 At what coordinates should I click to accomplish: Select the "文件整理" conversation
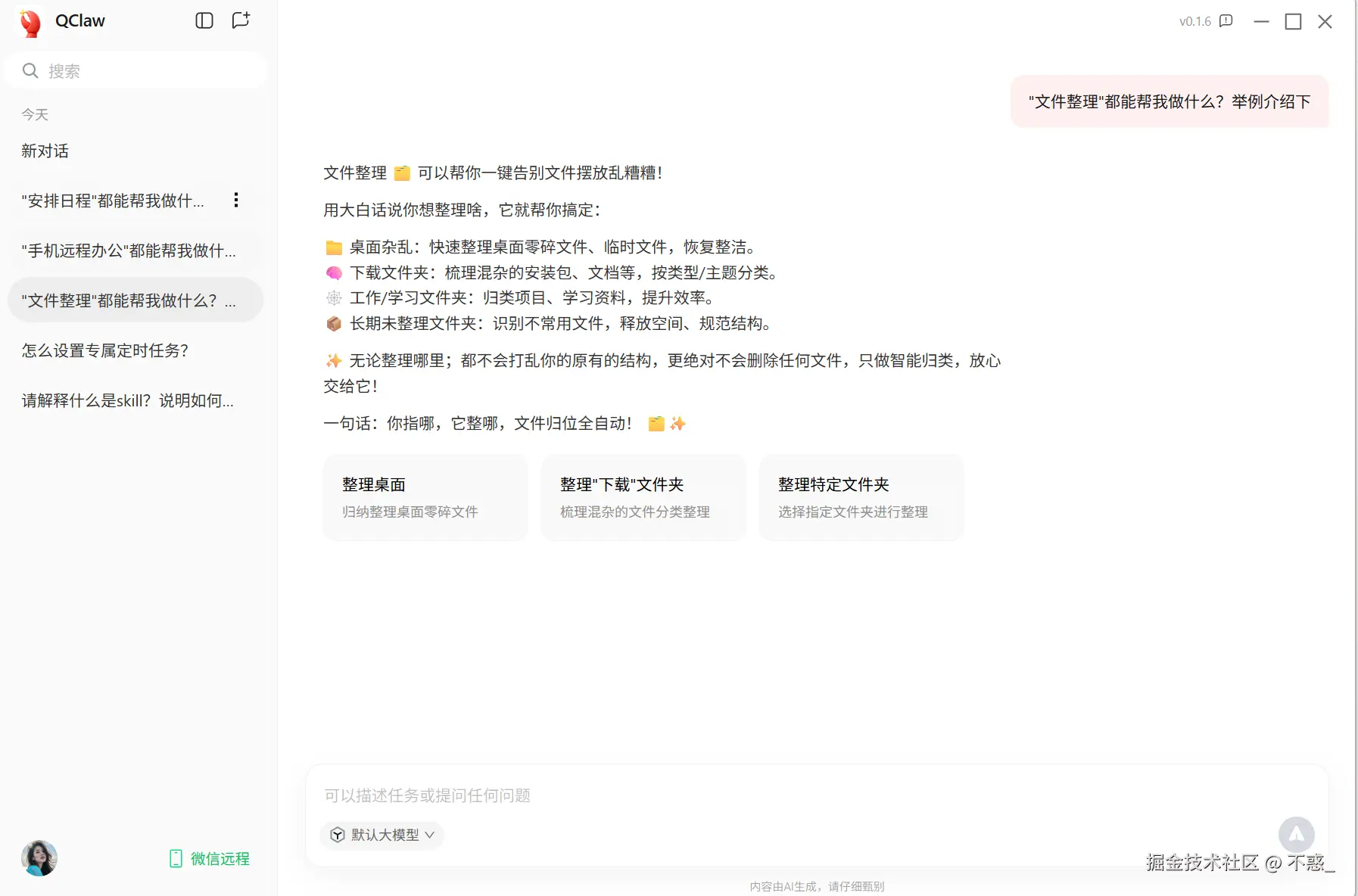[135, 300]
